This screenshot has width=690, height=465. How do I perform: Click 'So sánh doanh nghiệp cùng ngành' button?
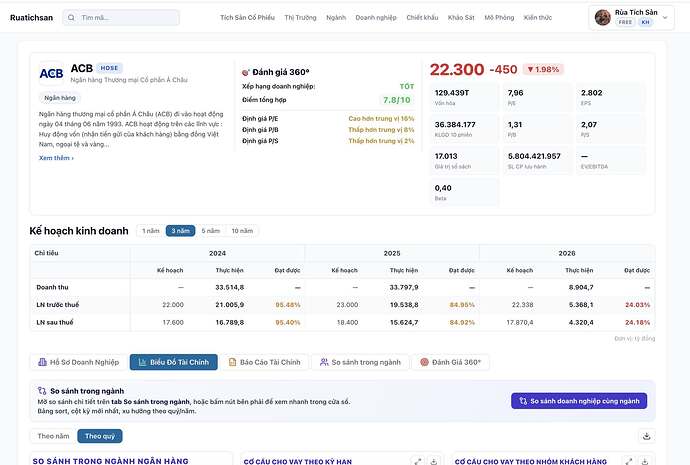pyautogui.click(x=579, y=401)
